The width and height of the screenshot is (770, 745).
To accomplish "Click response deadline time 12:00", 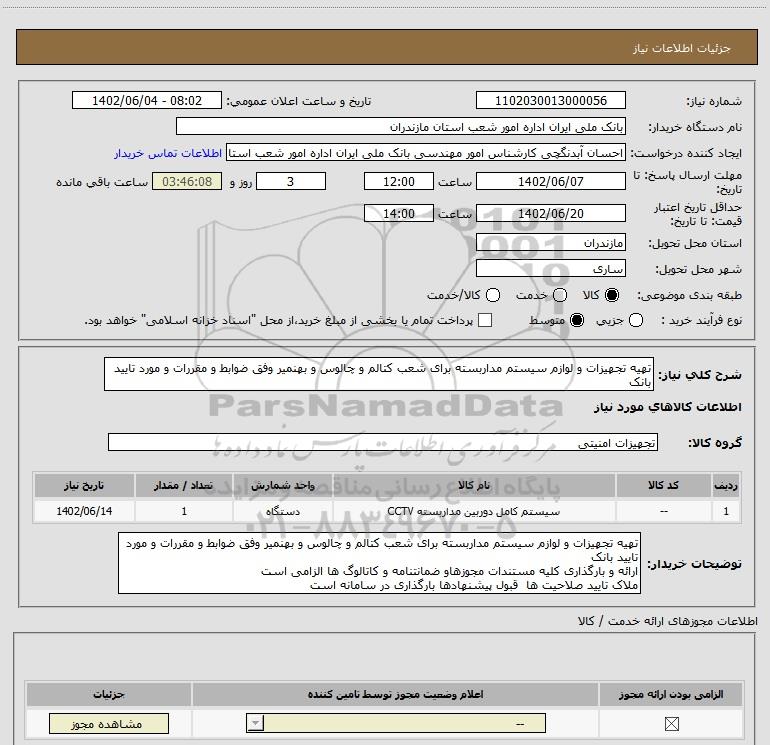I will [x=399, y=181].
